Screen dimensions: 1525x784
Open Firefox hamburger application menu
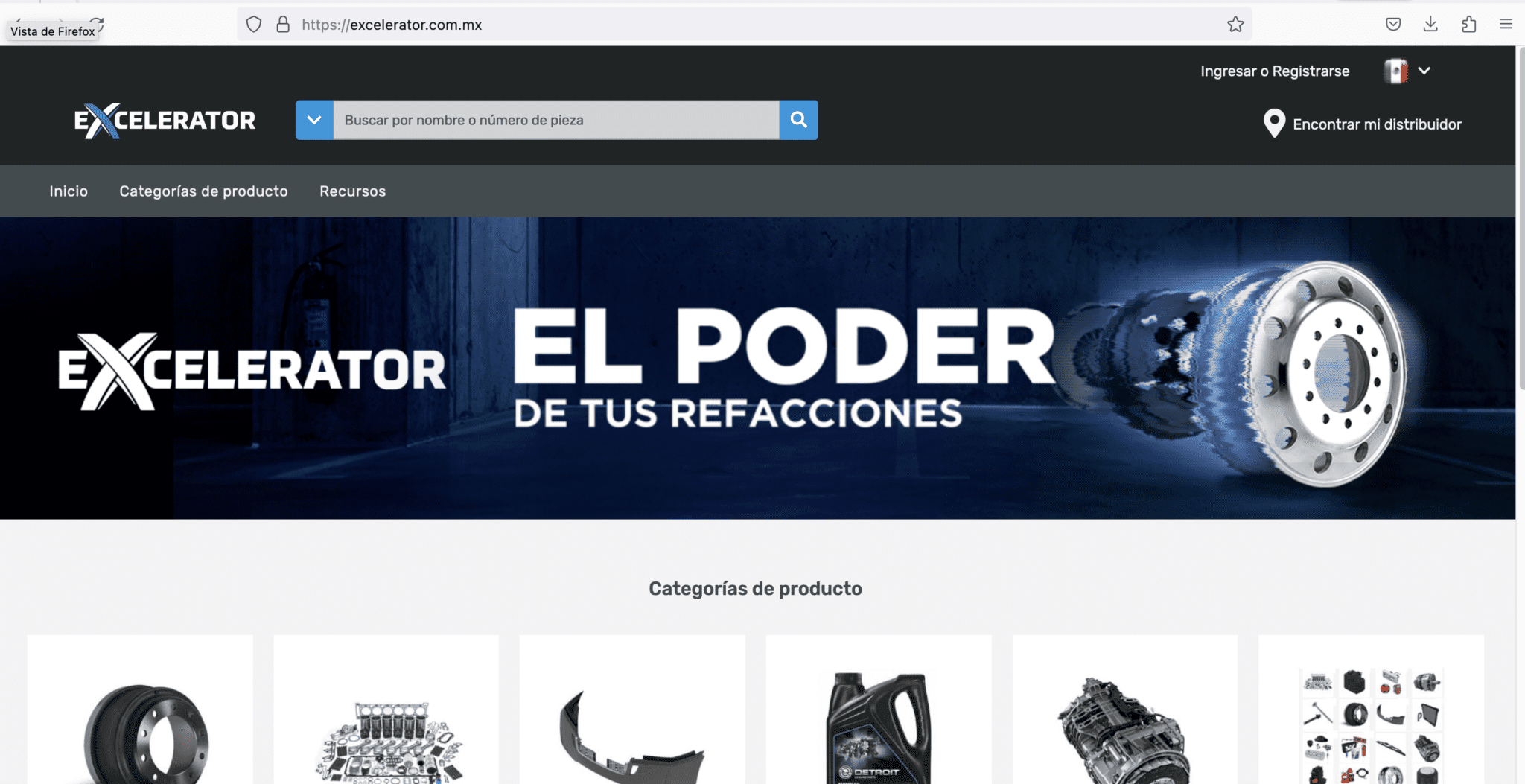[1506, 25]
